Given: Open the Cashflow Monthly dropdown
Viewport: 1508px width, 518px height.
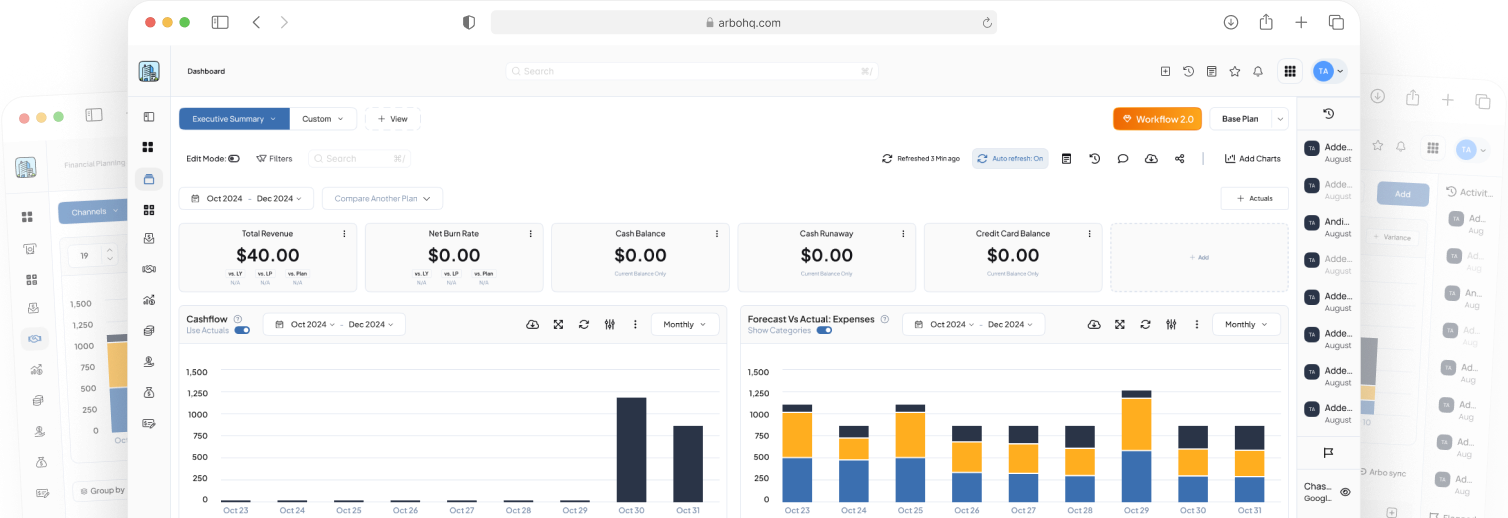Looking at the screenshot, I should (x=685, y=324).
